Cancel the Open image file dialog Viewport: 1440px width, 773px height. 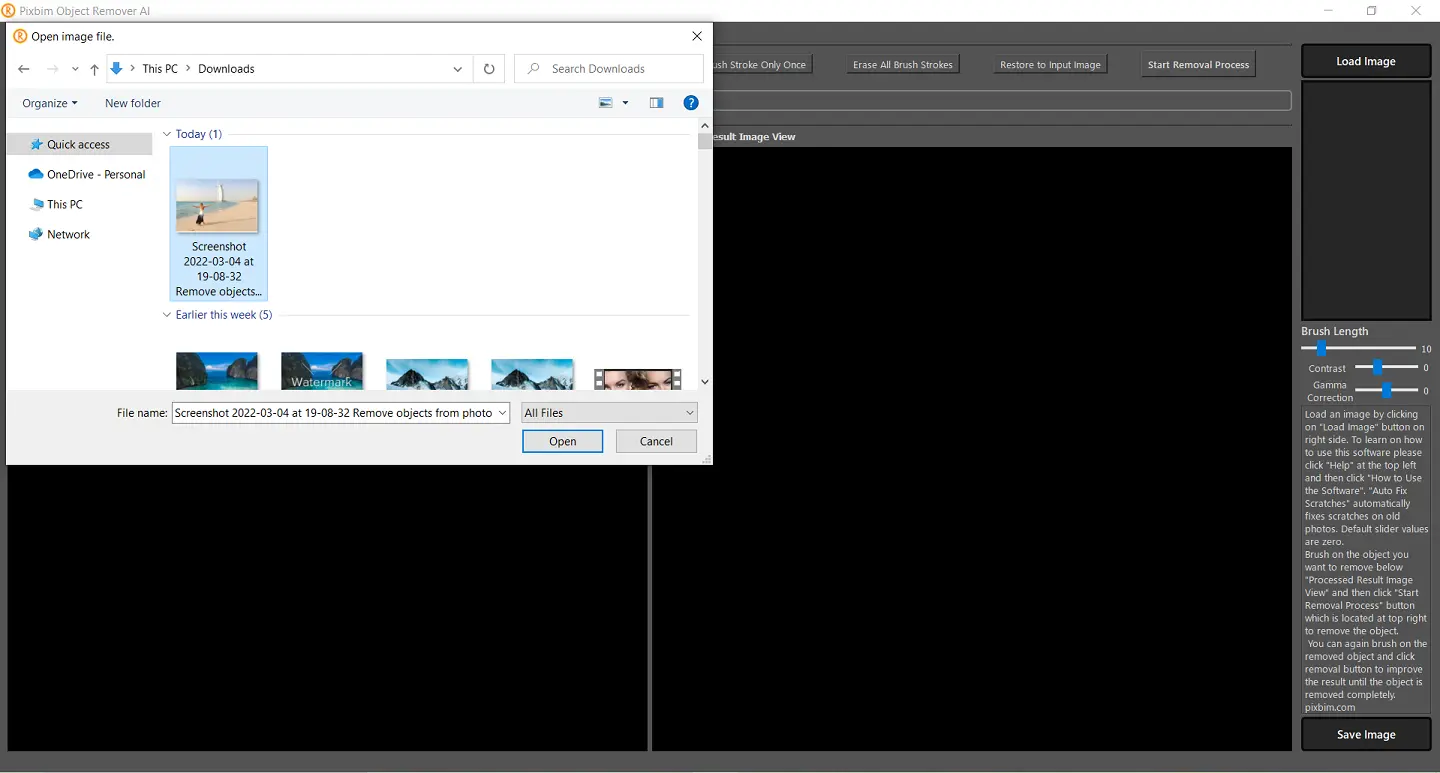point(656,441)
